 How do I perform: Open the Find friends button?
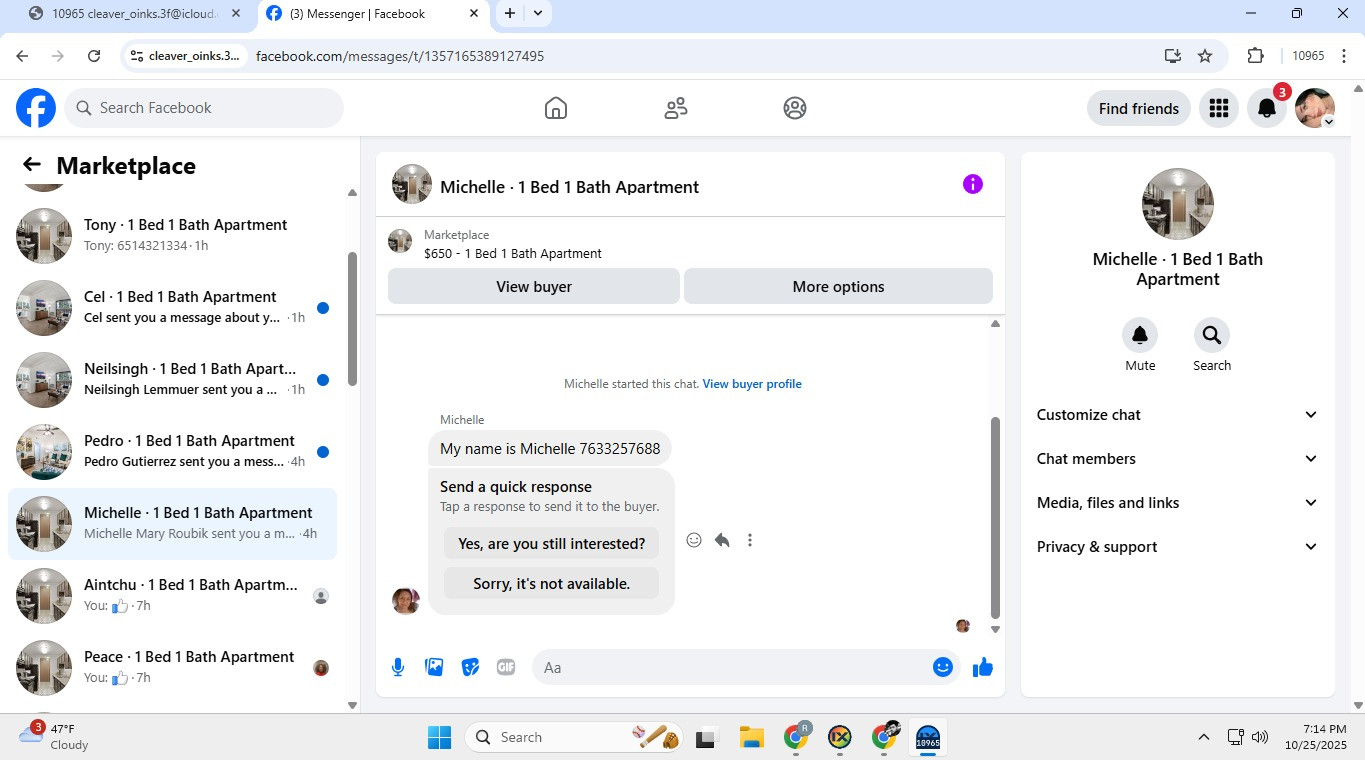pyautogui.click(x=1139, y=108)
